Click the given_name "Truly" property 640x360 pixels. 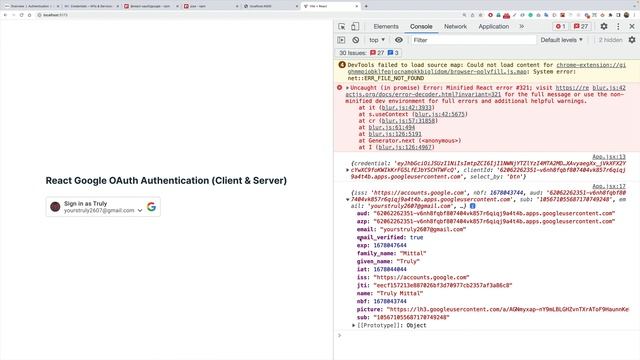[x=388, y=261]
